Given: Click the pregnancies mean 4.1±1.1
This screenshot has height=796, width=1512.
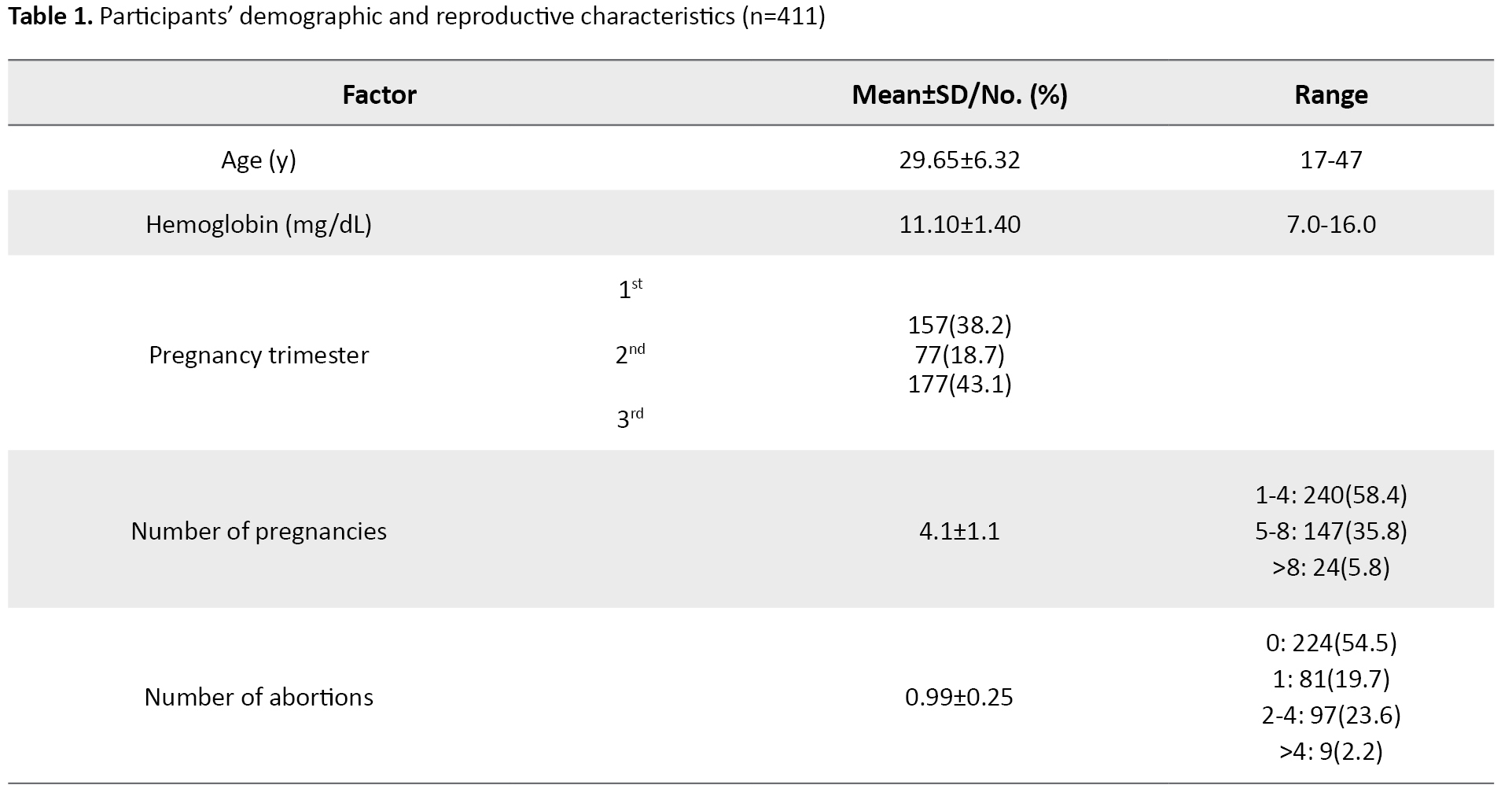Looking at the screenshot, I should click(x=959, y=532).
